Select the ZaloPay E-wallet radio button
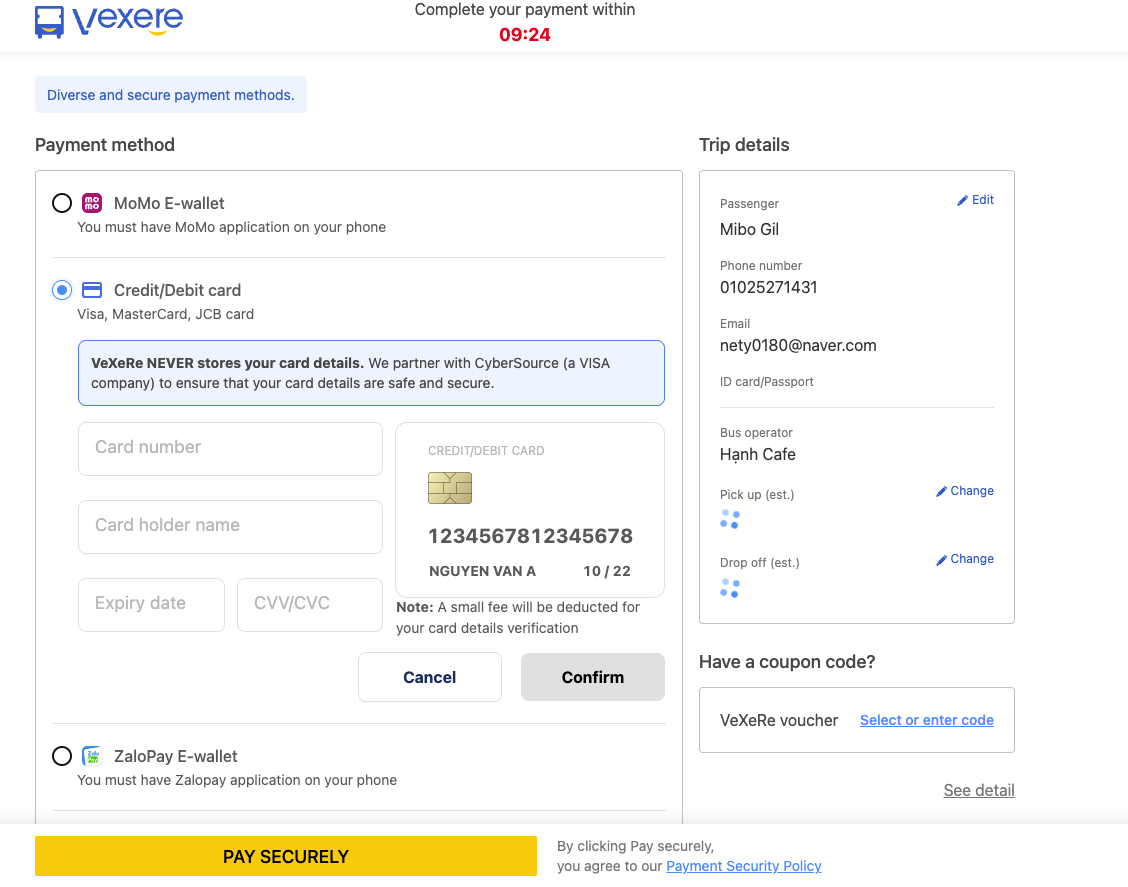Viewport: 1128px width, 887px height. [x=62, y=756]
